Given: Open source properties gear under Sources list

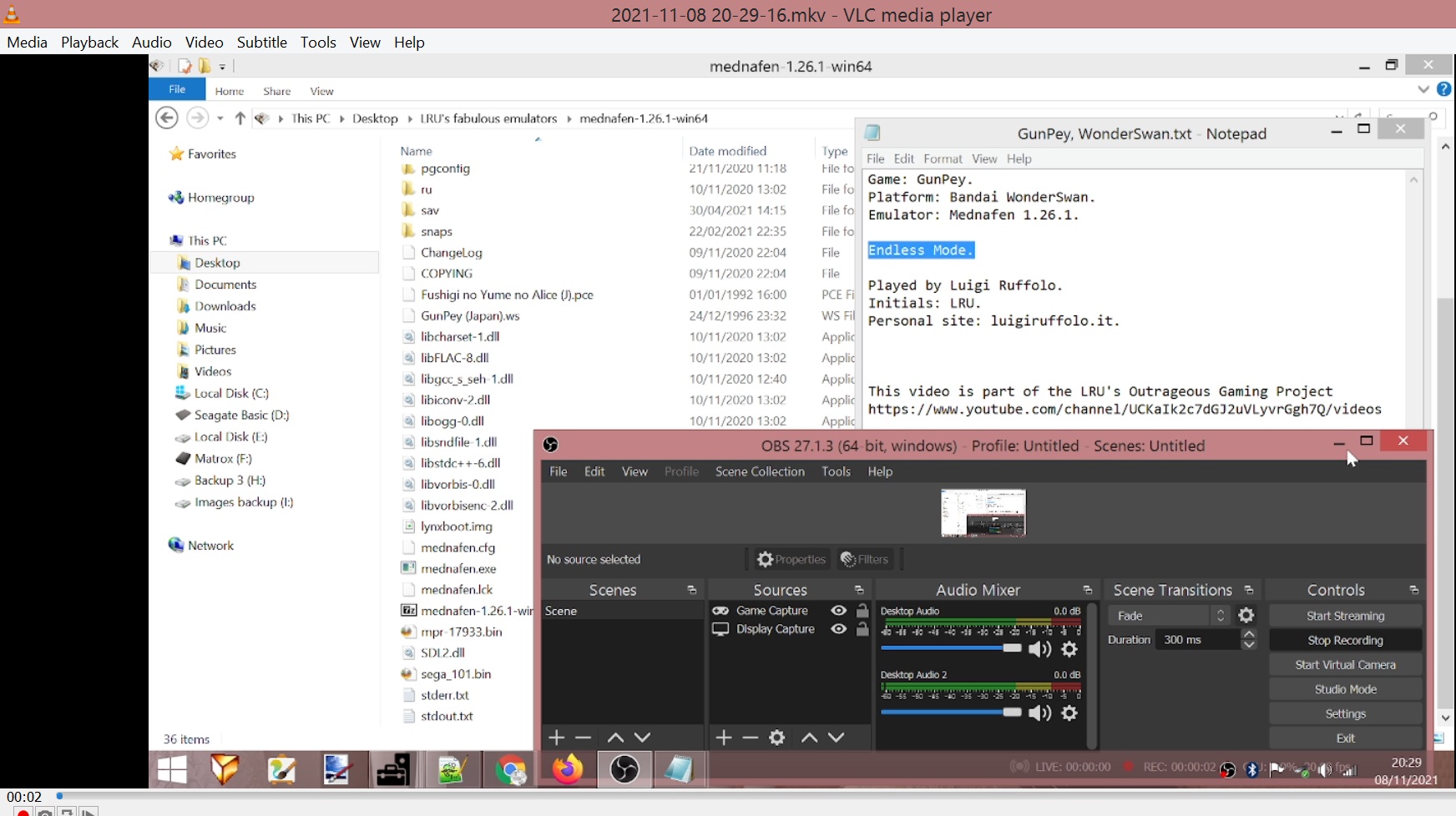Looking at the screenshot, I should point(777,738).
